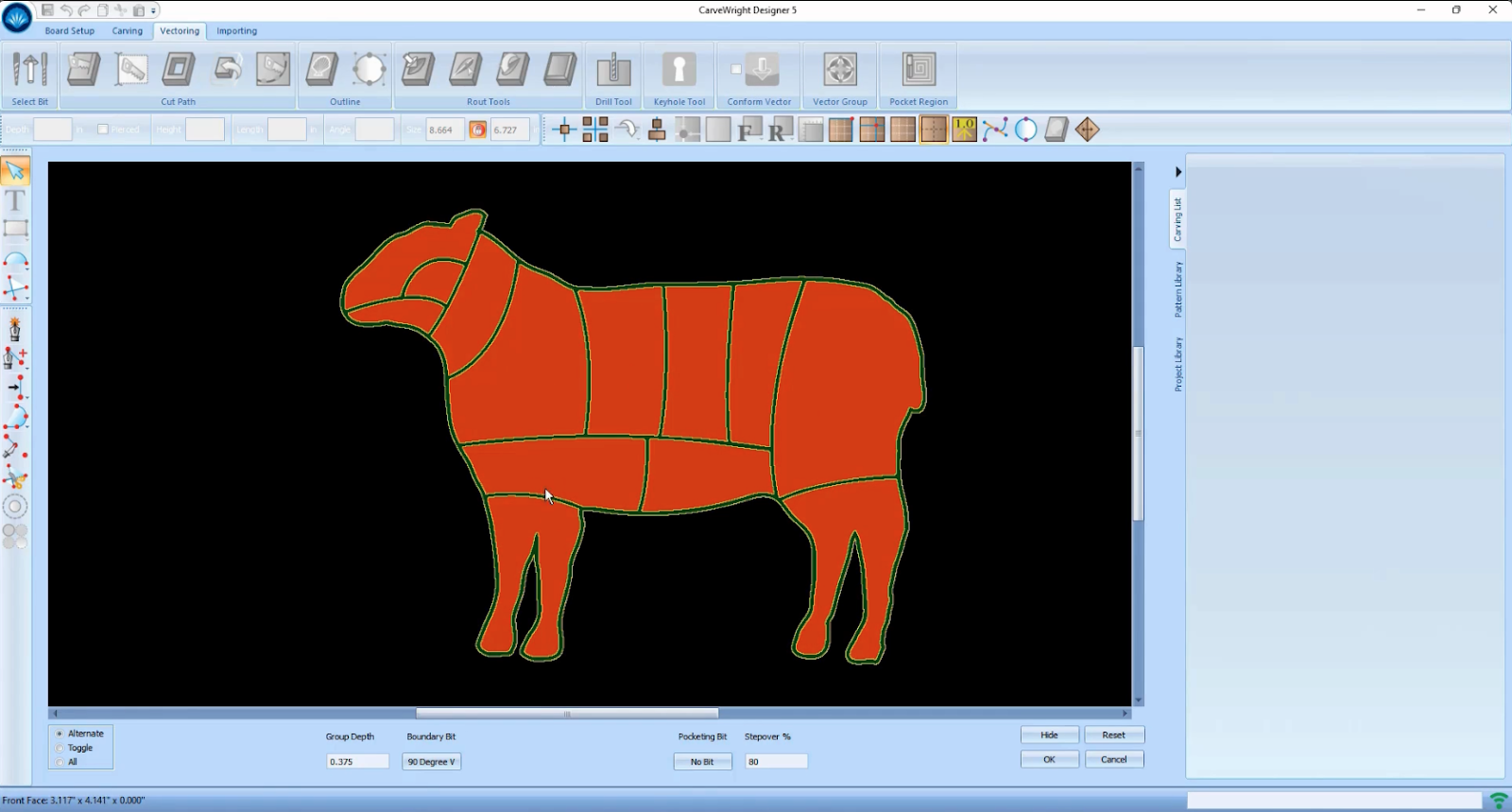This screenshot has height=812, width=1512.
Task: Open the Vector Group tool
Action: point(839,70)
